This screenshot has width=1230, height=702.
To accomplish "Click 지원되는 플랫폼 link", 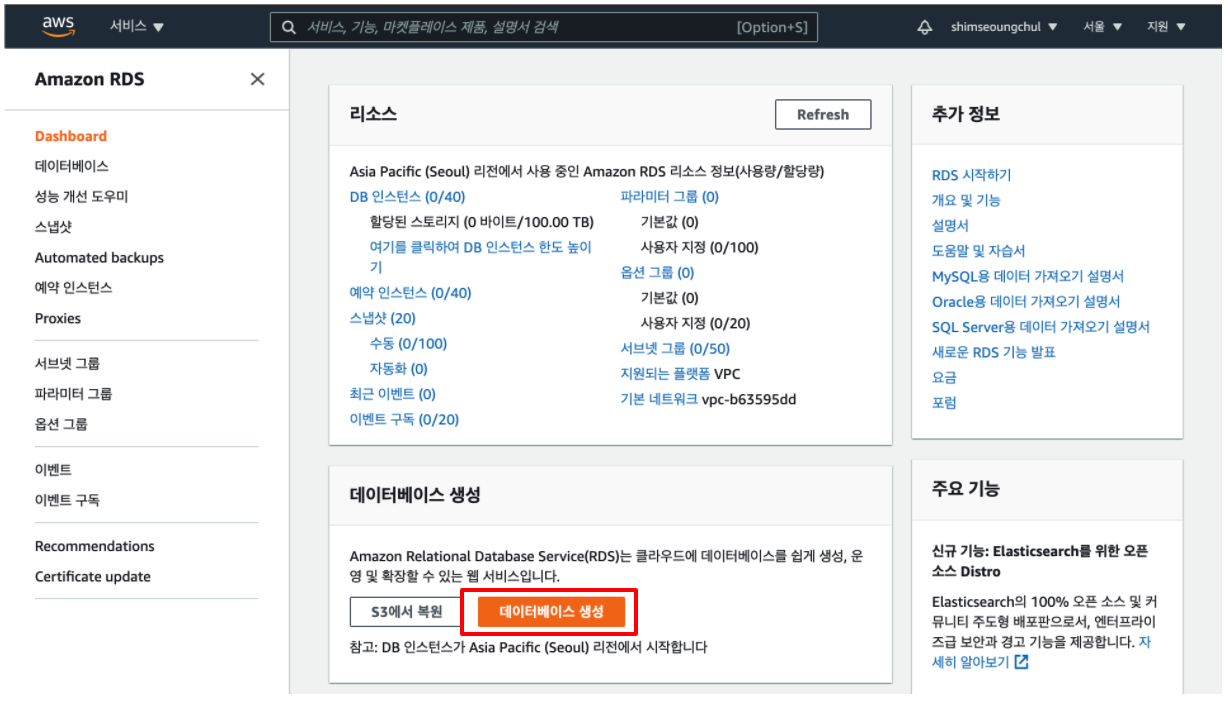I will [x=665, y=374].
